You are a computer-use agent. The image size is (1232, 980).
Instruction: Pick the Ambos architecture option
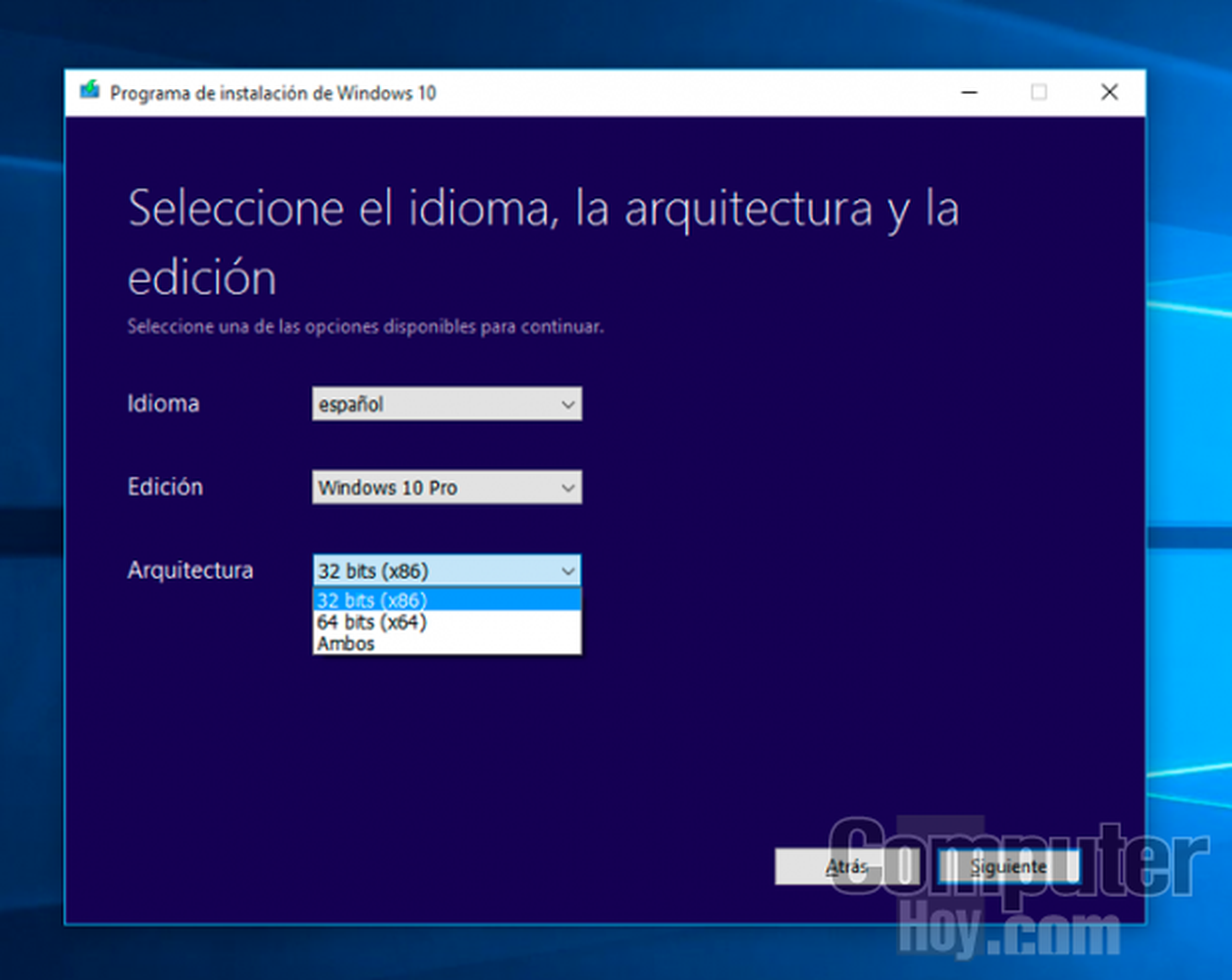pyautogui.click(x=447, y=643)
